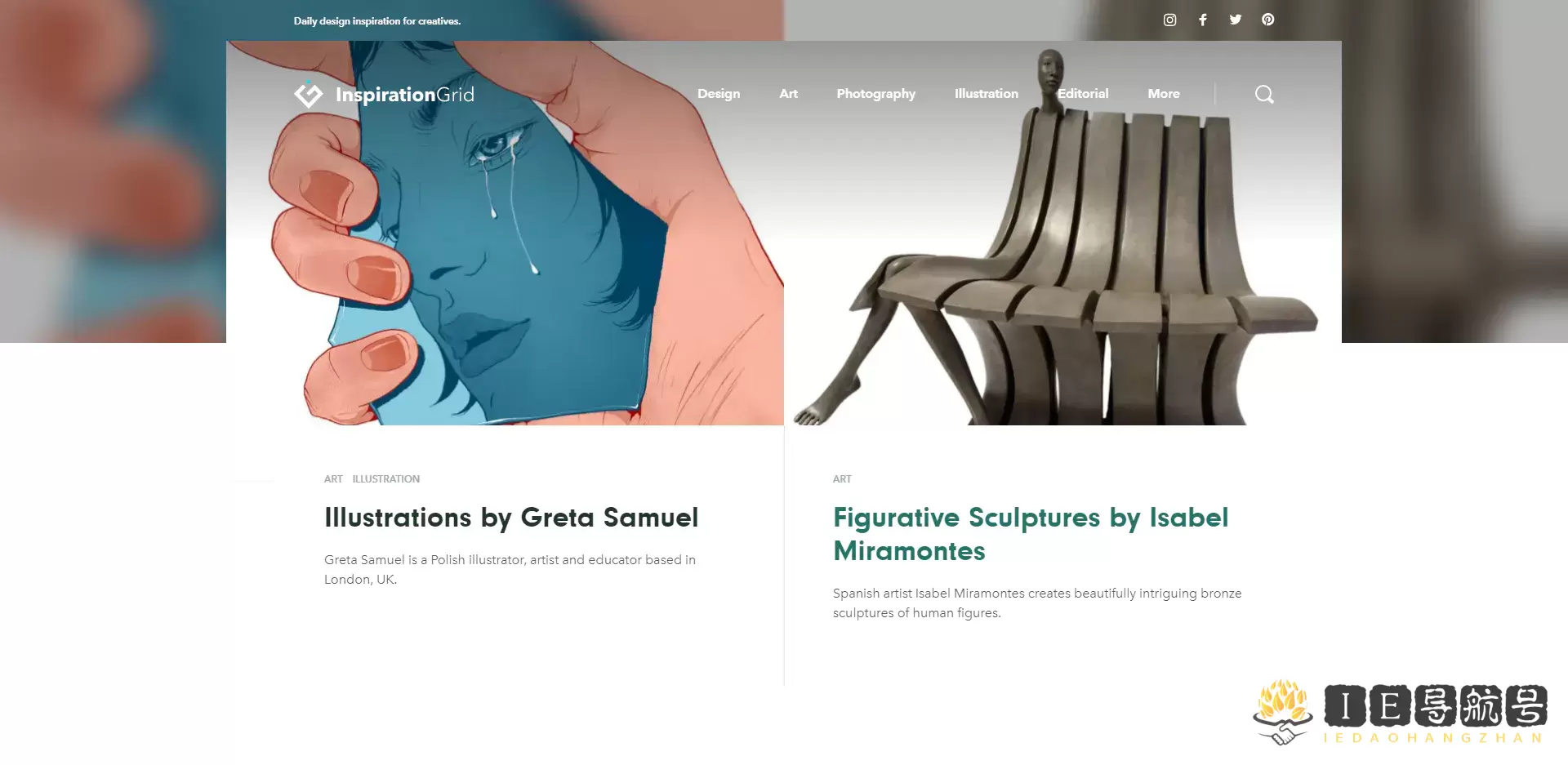Open search with the magnifier icon
Screen dimensions: 1568x765
(x=1264, y=94)
